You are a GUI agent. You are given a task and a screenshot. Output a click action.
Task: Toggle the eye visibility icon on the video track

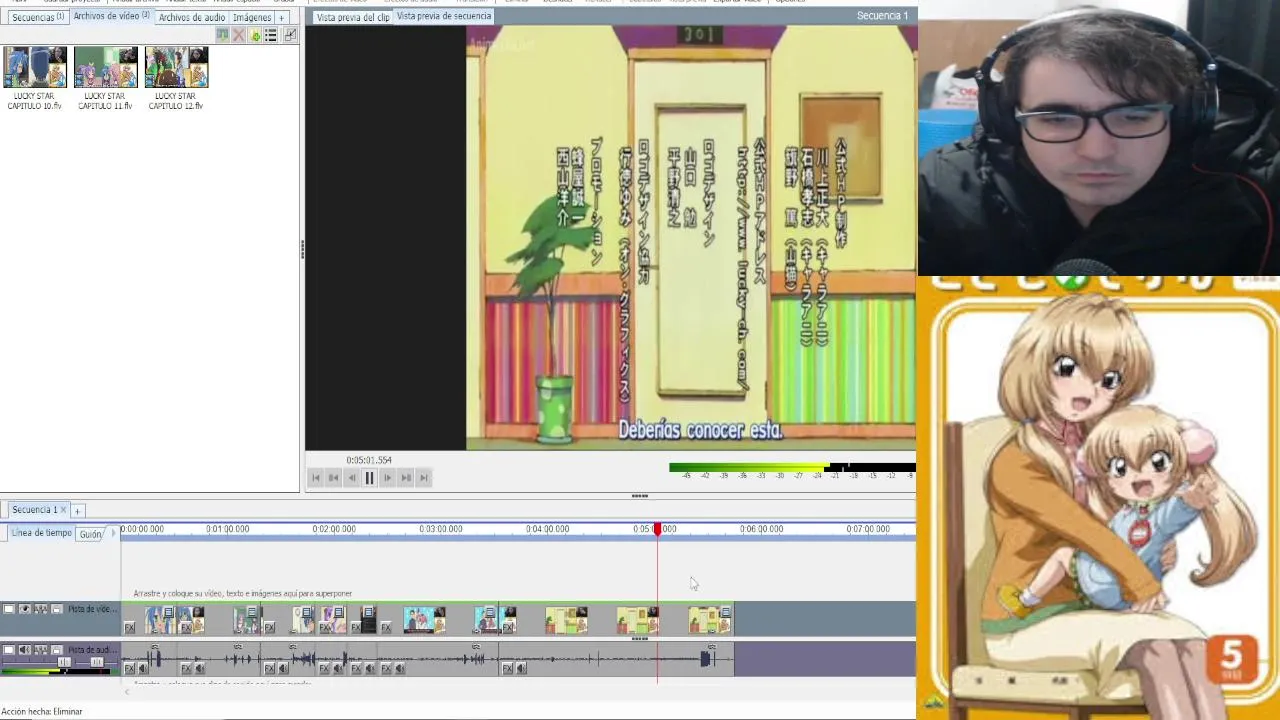coord(25,609)
